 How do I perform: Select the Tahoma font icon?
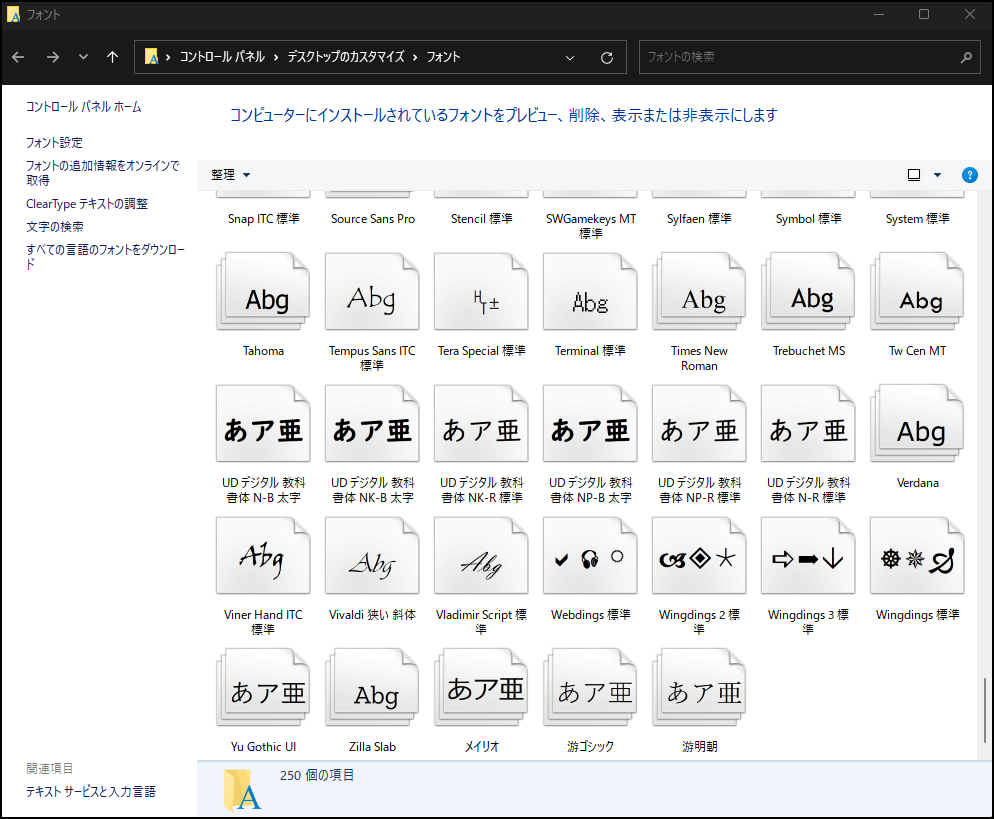pos(263,292)
